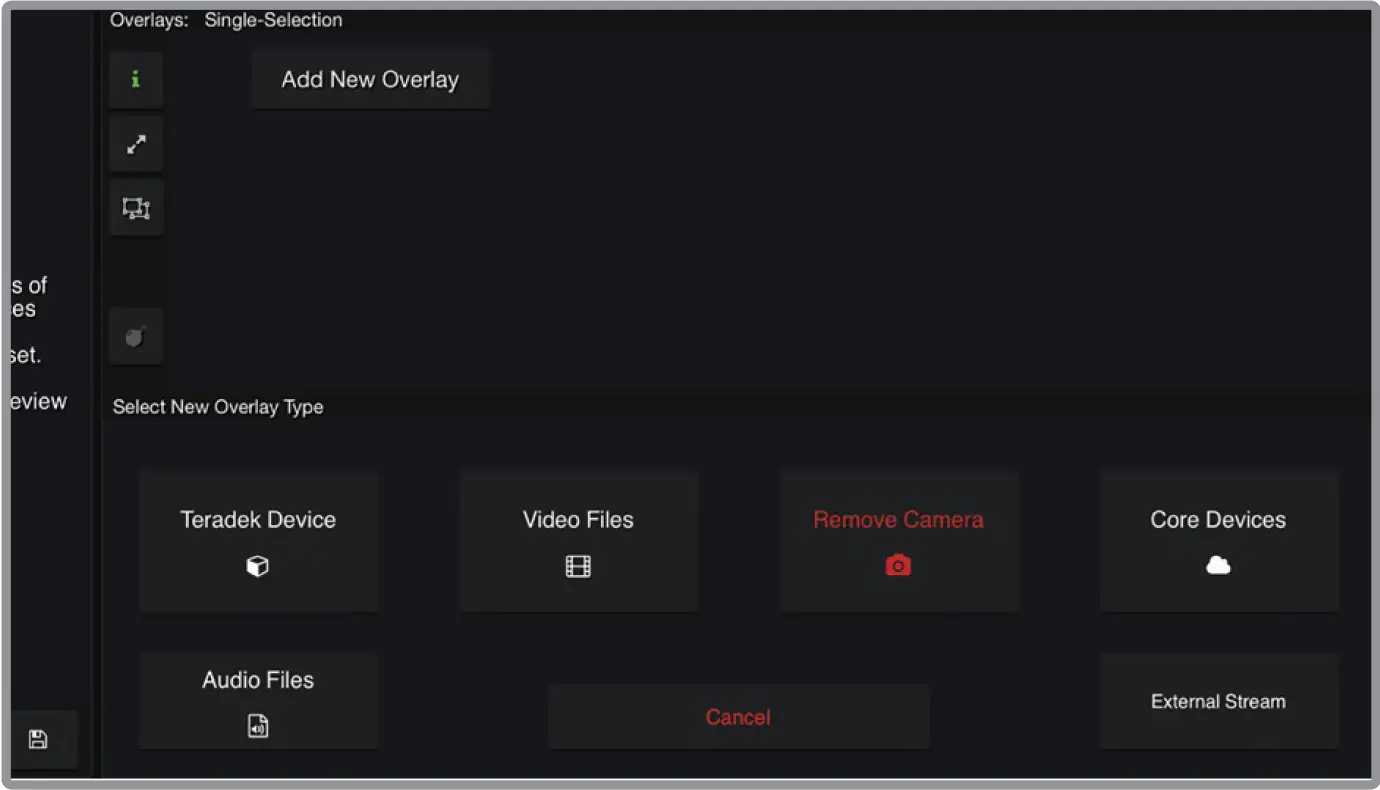Click the Single-Selection overlays mode label
1380x790 pixels.
[273, 20]
